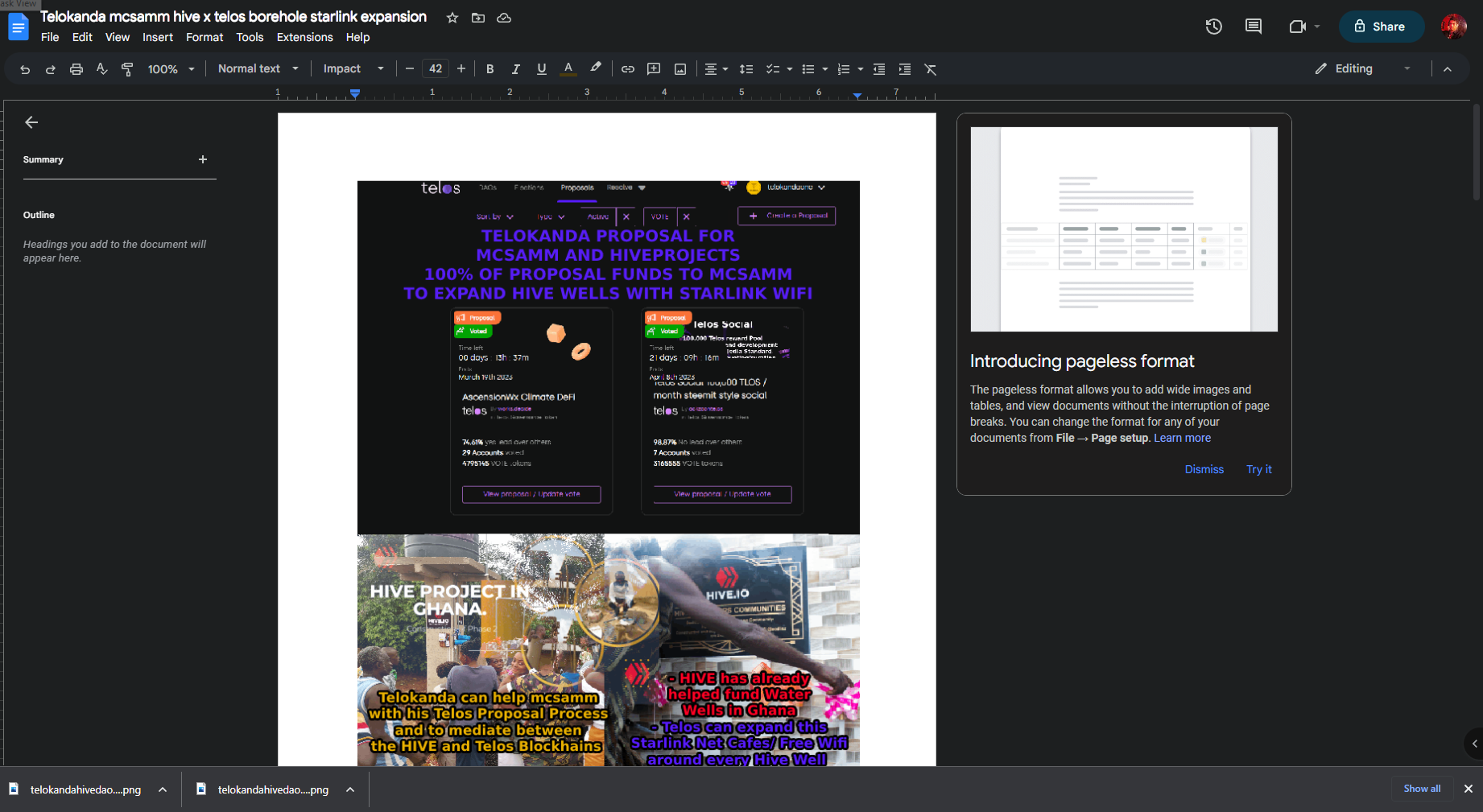Open the Normal text style dropdown
Image resolution: width=1483 pixels, height=812 pixels.
[x=258, y=69]
